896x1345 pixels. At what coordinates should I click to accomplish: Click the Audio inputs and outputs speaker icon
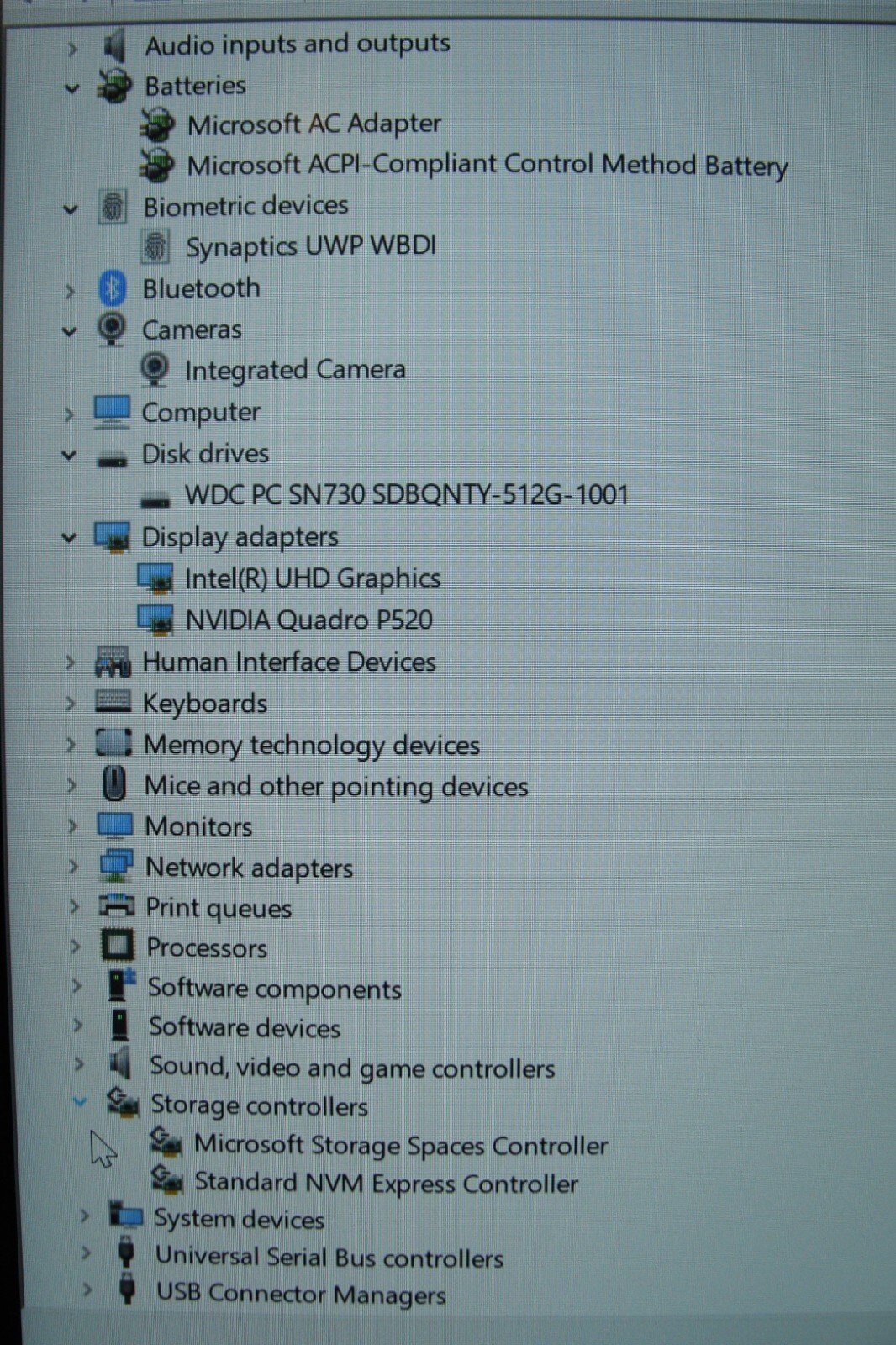[x=114, y=45]
